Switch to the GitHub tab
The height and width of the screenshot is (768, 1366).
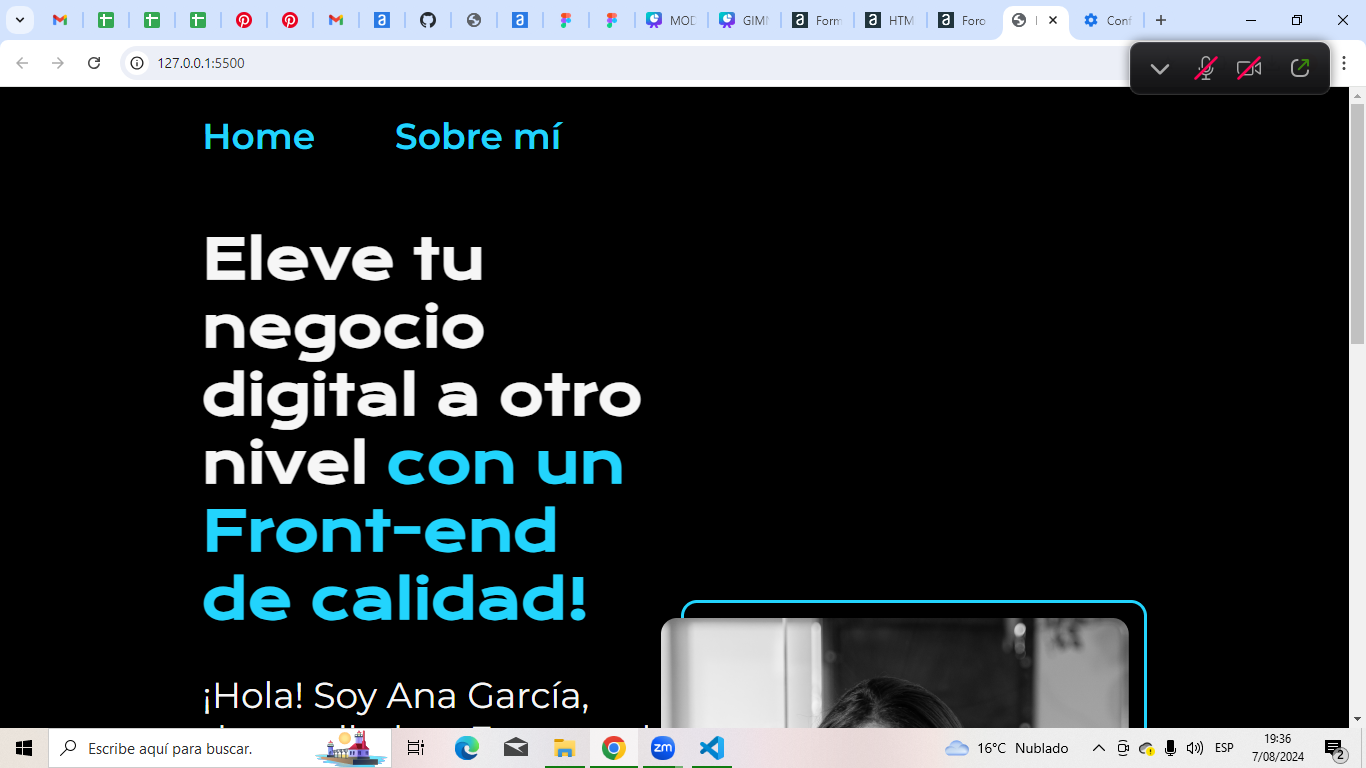428,20
